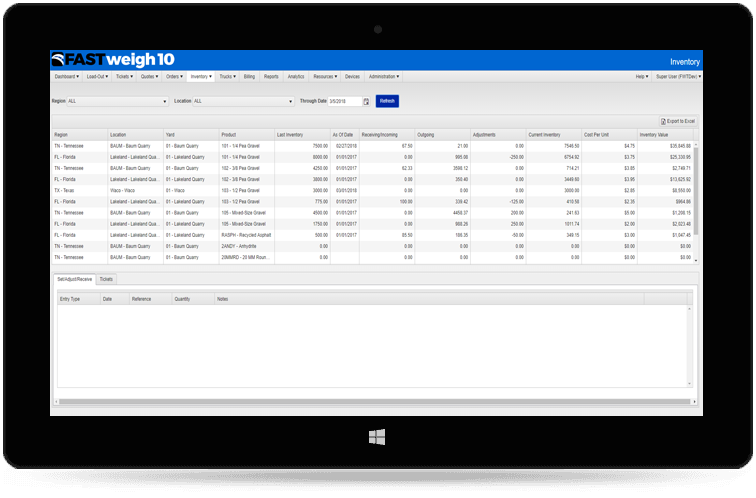Viewport: 756px width, 498px height.
Task: Click the inventory grid vertical scrollbar
Action: (696, 193)
